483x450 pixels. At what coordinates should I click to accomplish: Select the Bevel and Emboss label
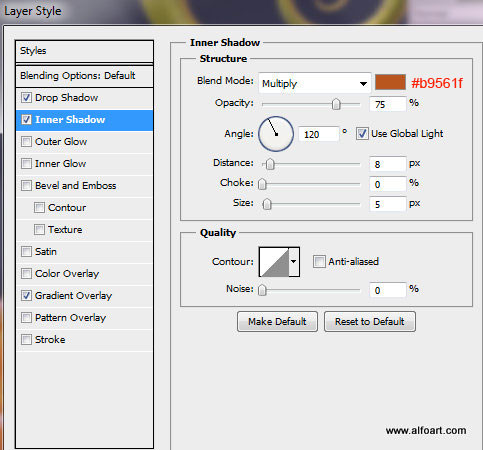pyautogui.click(x=76, y=186)
